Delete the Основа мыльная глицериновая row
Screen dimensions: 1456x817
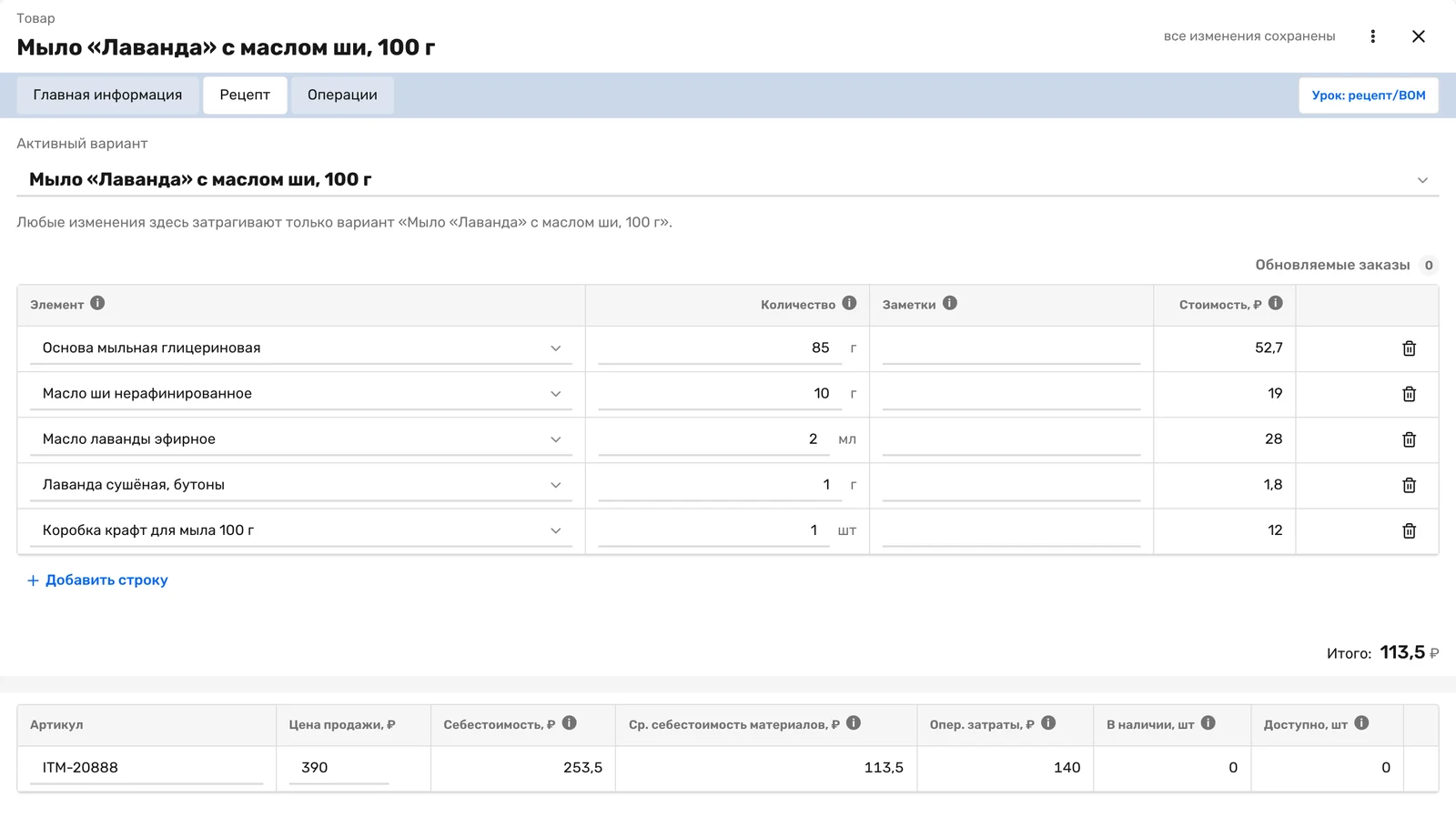coord(1409,348)
